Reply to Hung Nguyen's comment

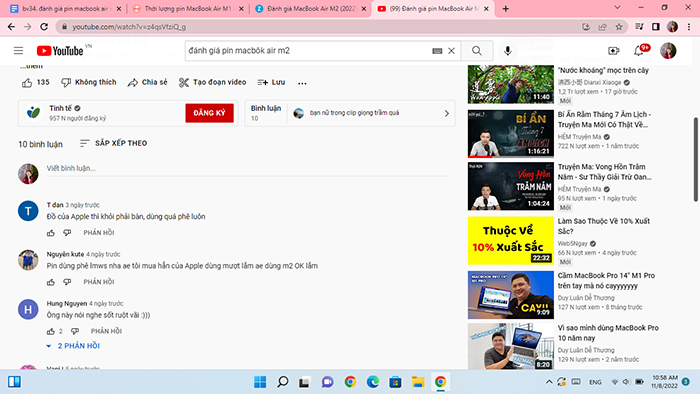click(x=106, y=331)
